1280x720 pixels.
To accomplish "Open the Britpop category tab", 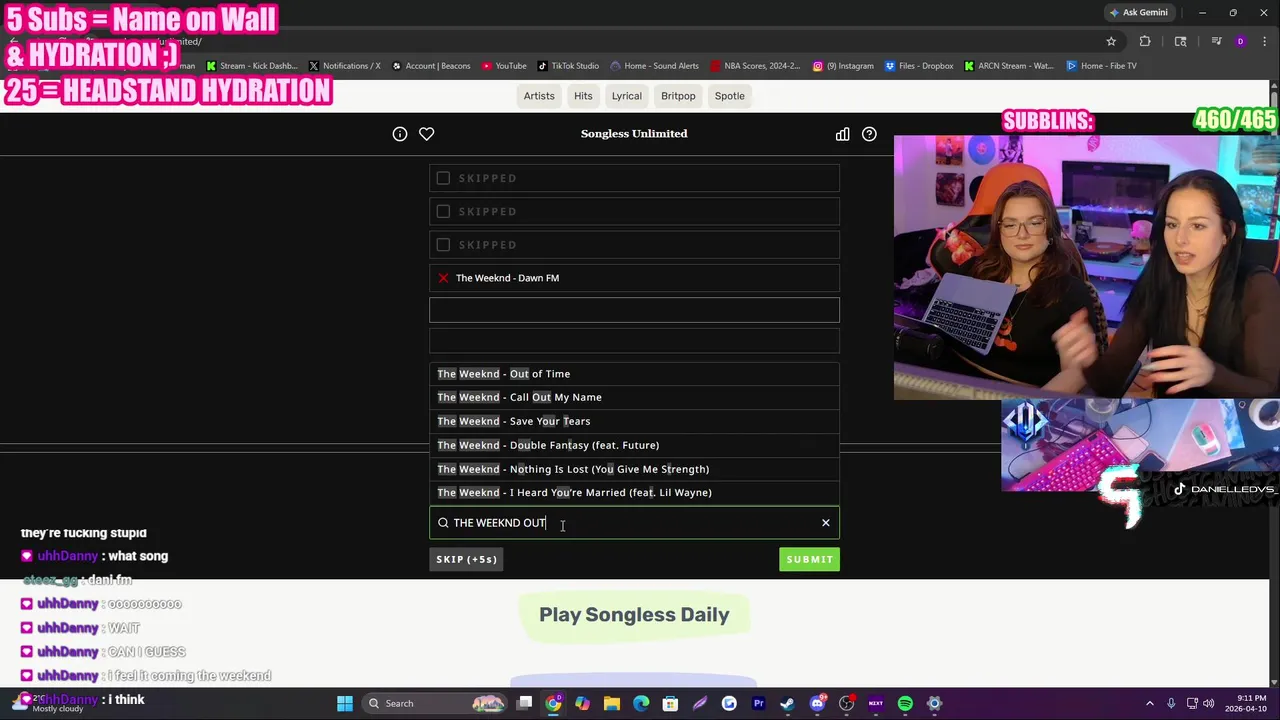I will [678, 96].
